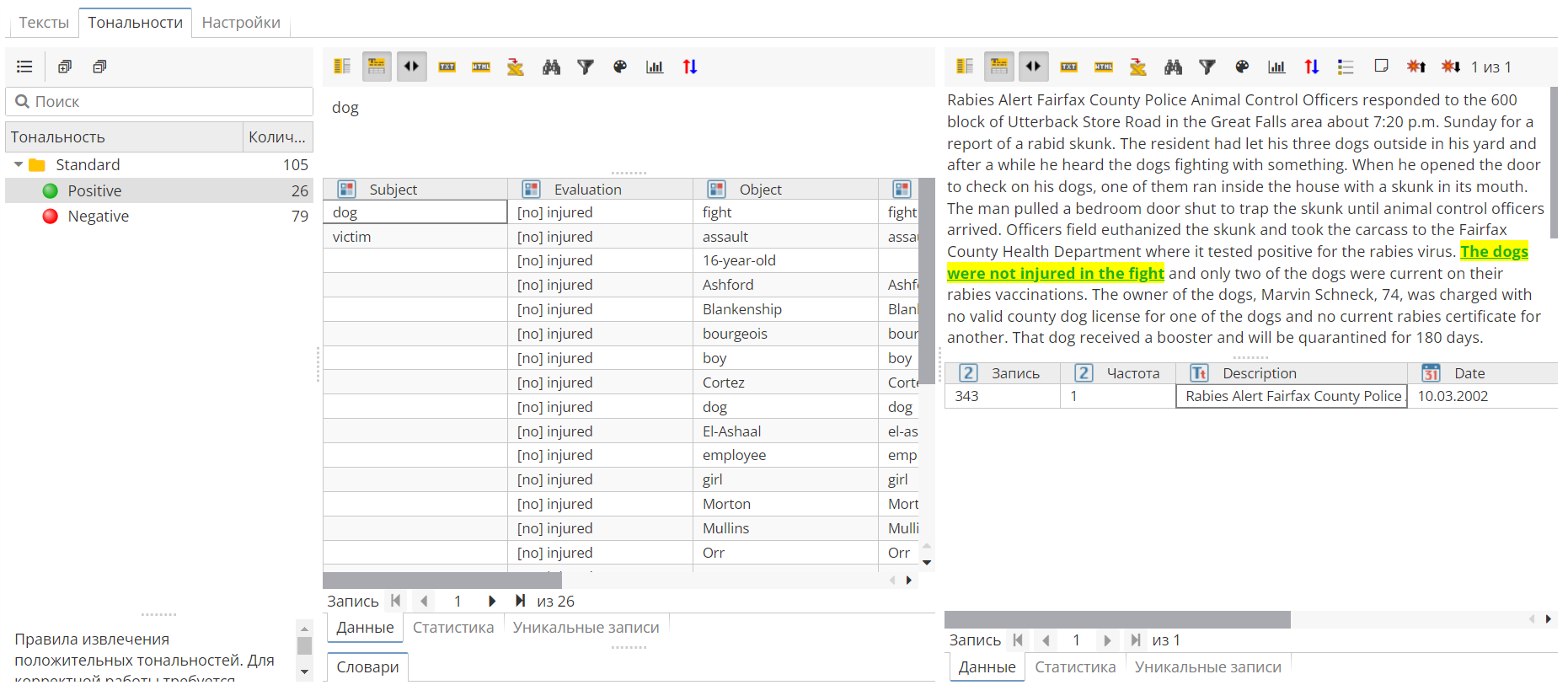Go to previous highlight with up-arrow star

click(1416, 66)
